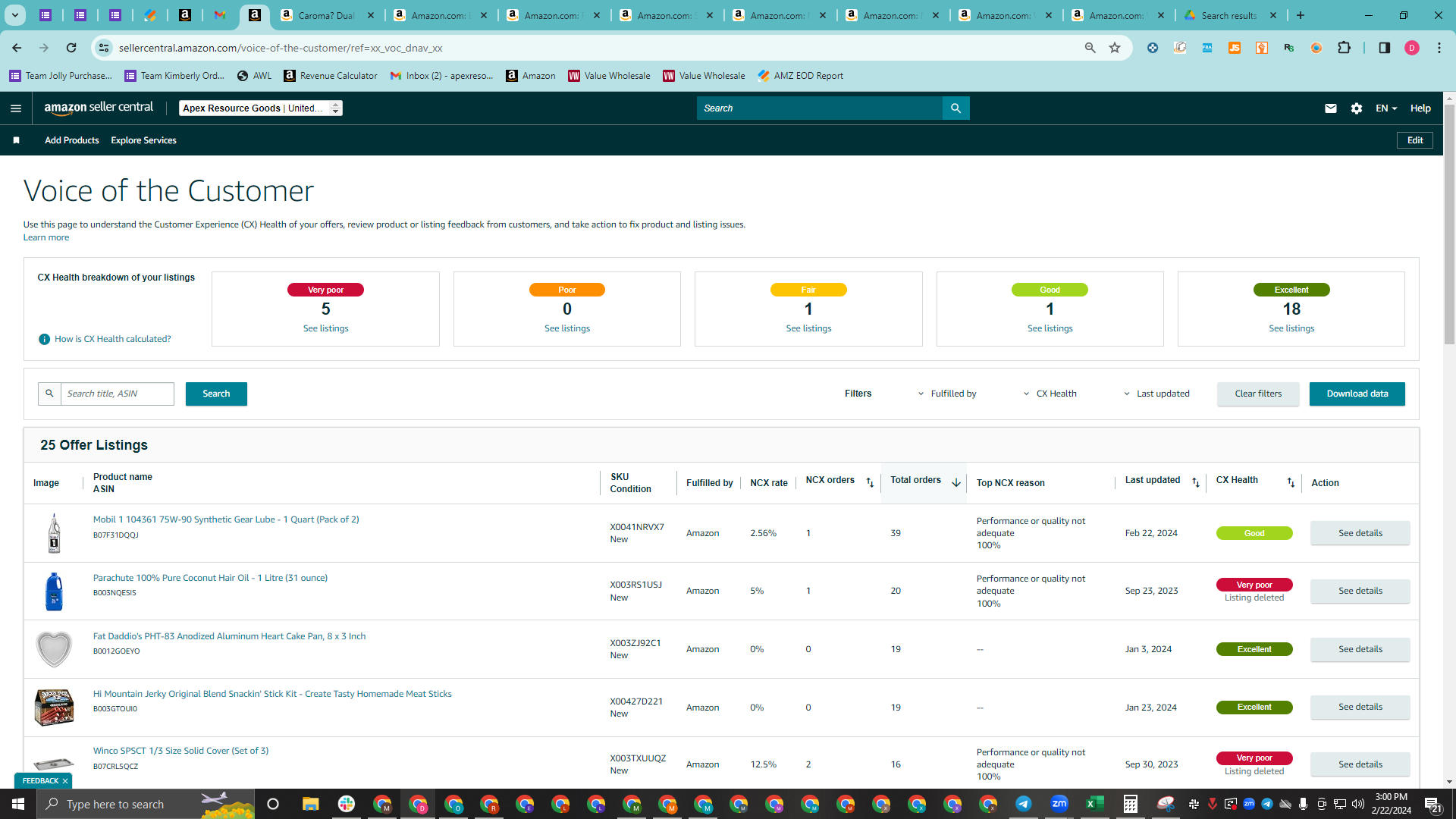
Task: Open the Seller Central hamburger menu
Action: (x=16, y=108)
